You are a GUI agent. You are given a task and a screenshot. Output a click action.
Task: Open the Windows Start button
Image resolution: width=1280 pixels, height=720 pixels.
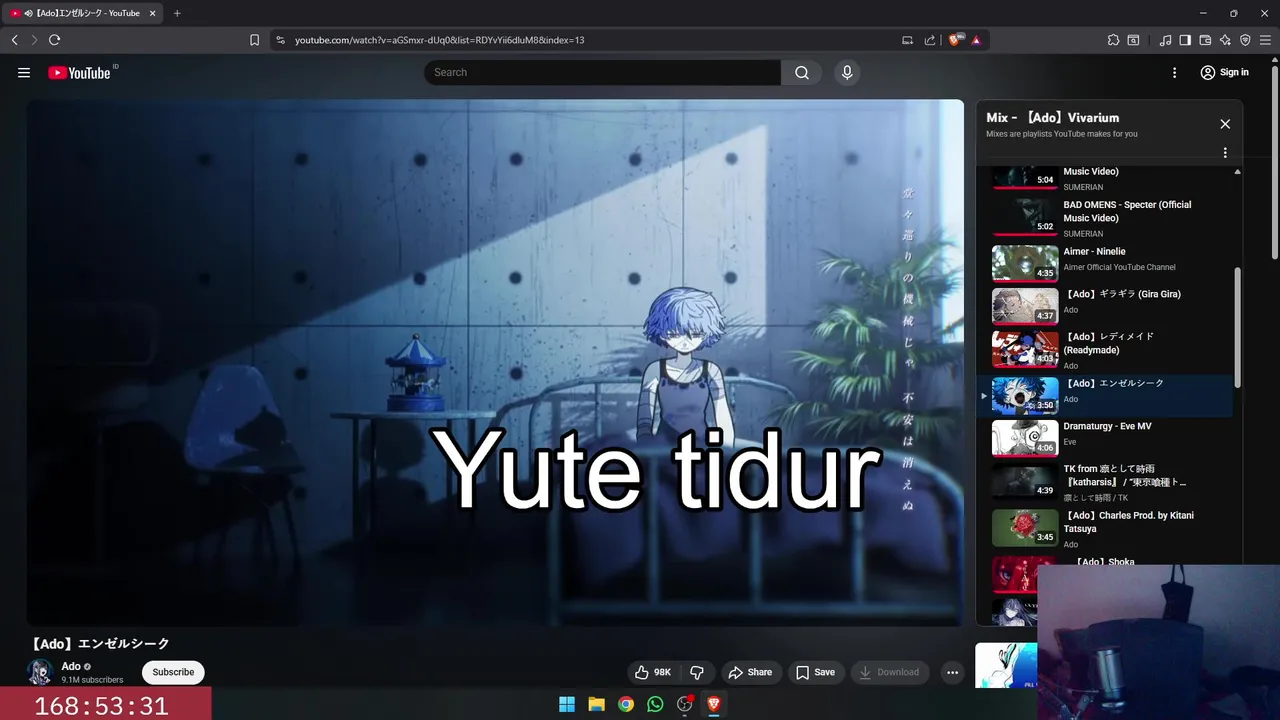tap(567, 704)
